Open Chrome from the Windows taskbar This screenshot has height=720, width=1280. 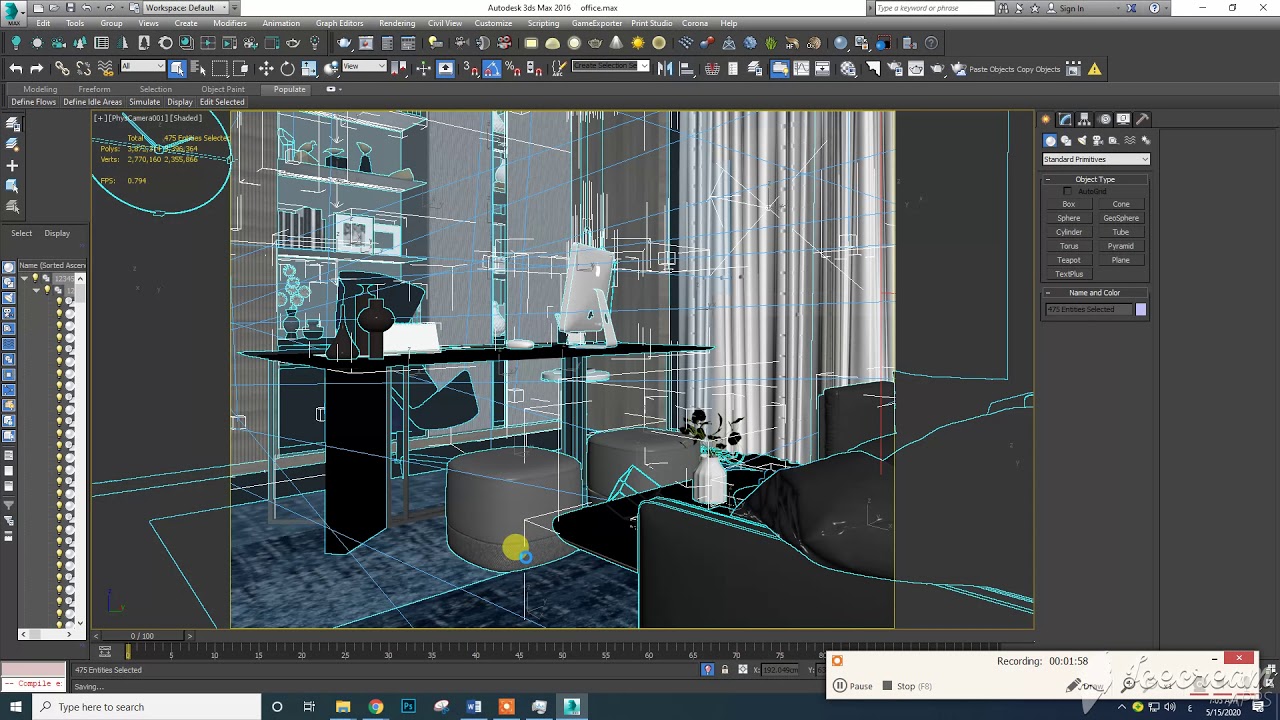375,707
